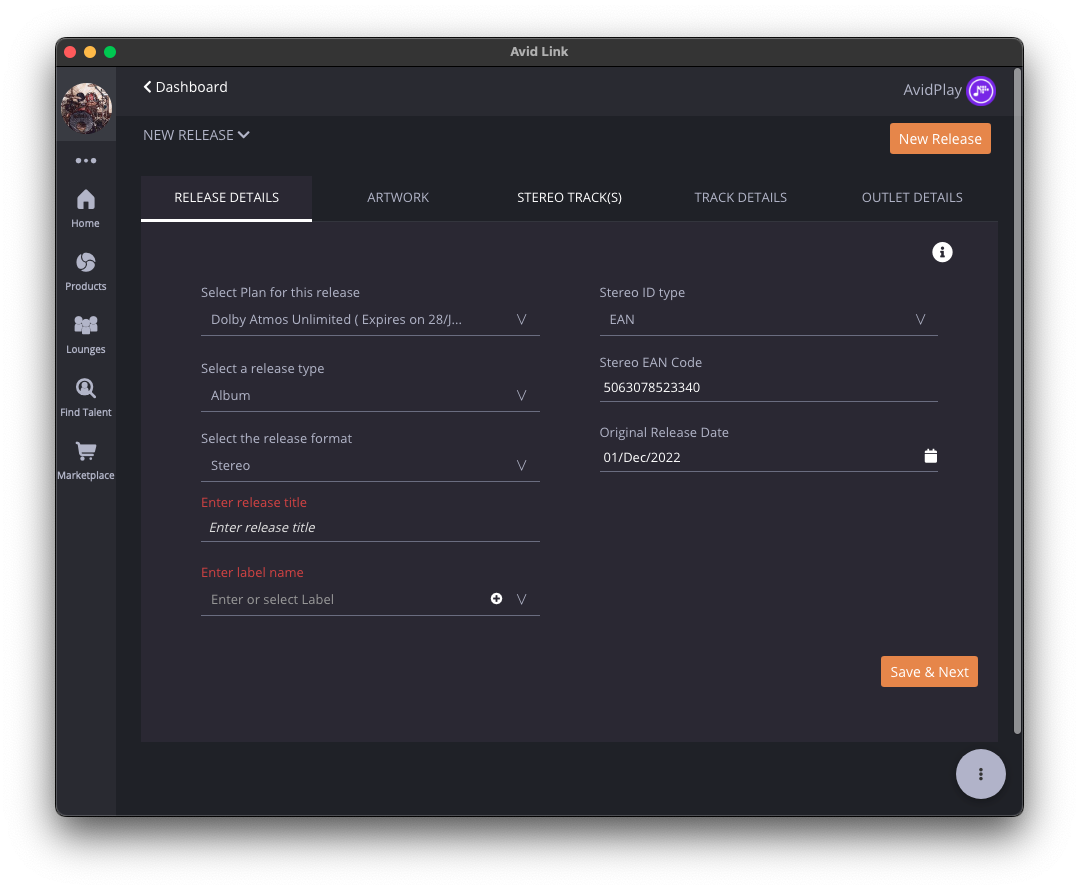Expand the NEW RELEASE dropdown
The height and width of the screenshot is (890, 1079).
[196, 134]
